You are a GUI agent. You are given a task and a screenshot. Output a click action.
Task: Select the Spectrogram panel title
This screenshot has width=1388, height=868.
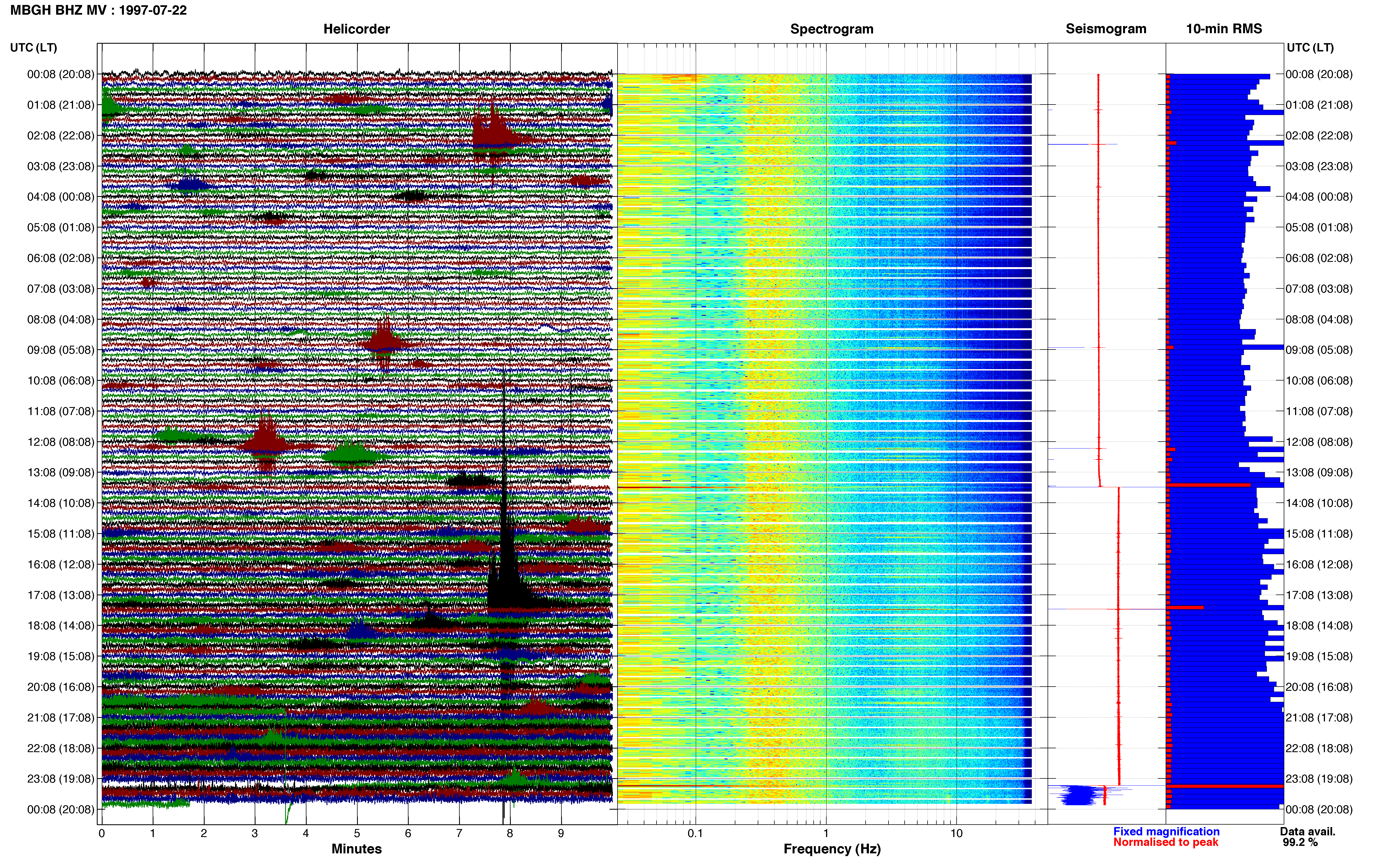(832, 29)
